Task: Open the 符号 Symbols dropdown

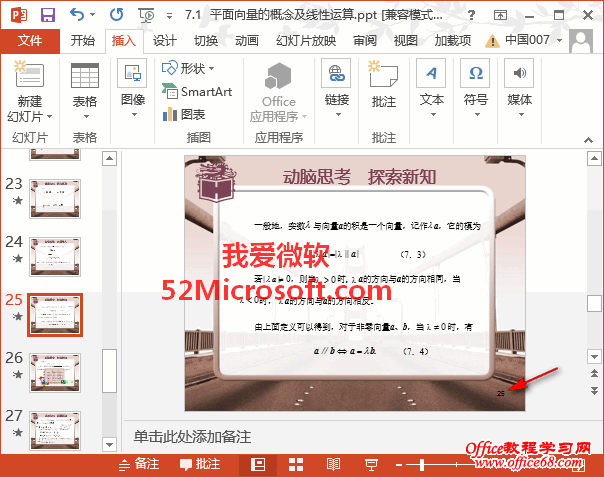Action: point(476,89)
